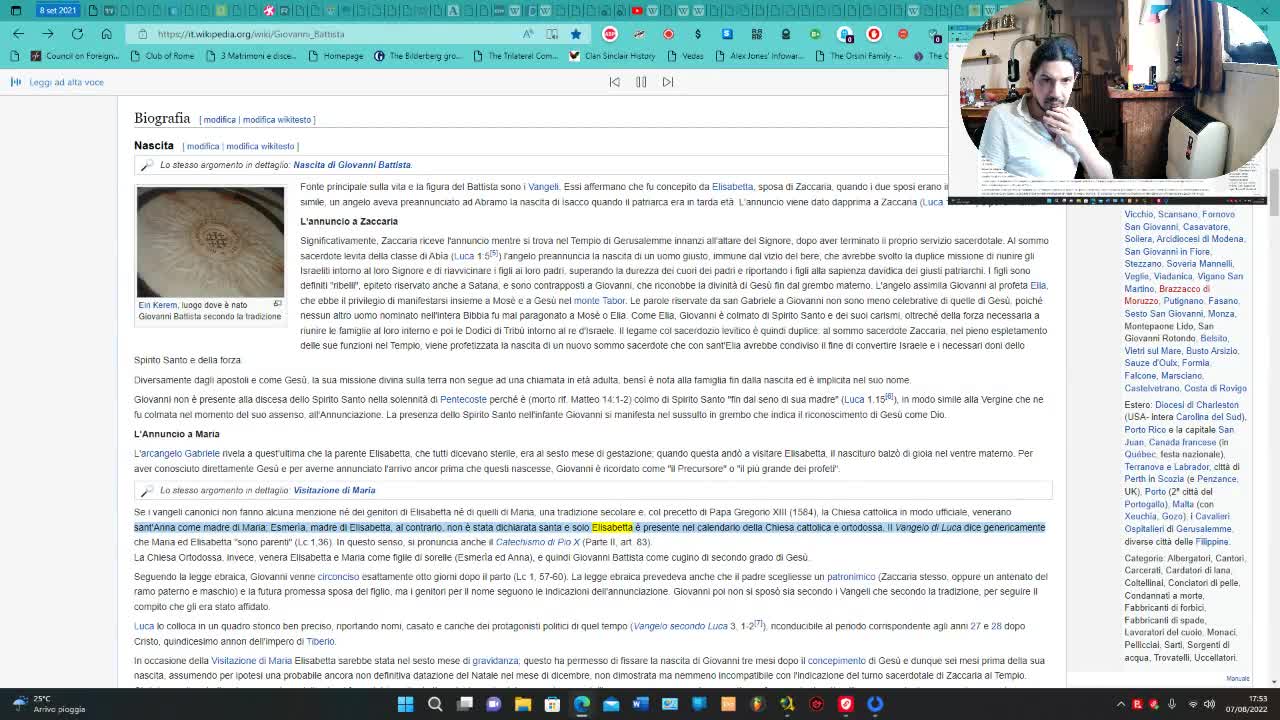Show hidden system tray icons
The width and height of the screenshot is (1280, 720).
[1121, 704]
